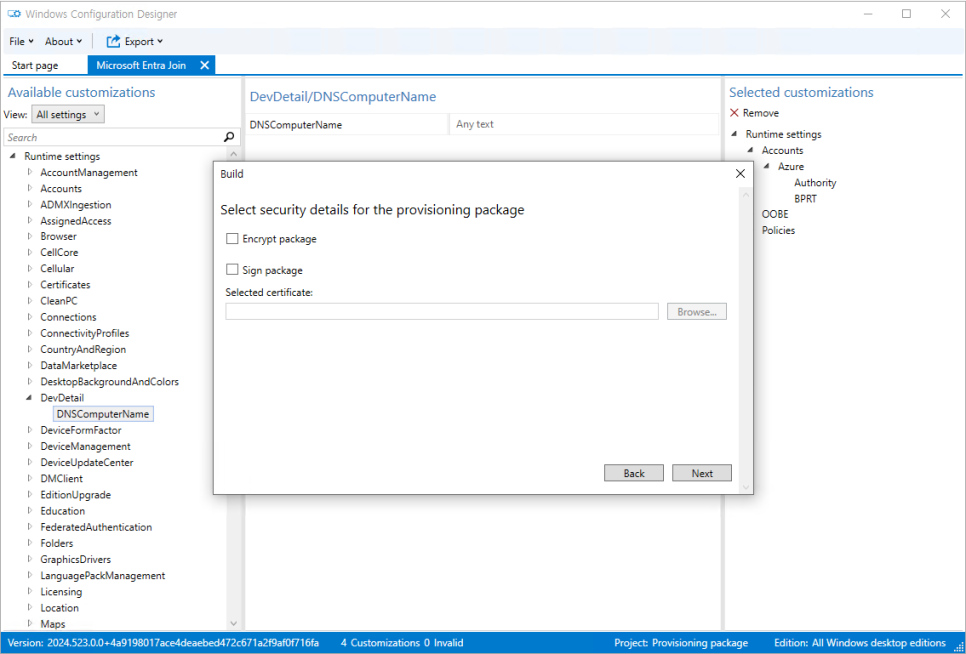
Task: Open the File menu
Action: coord(21,41)
